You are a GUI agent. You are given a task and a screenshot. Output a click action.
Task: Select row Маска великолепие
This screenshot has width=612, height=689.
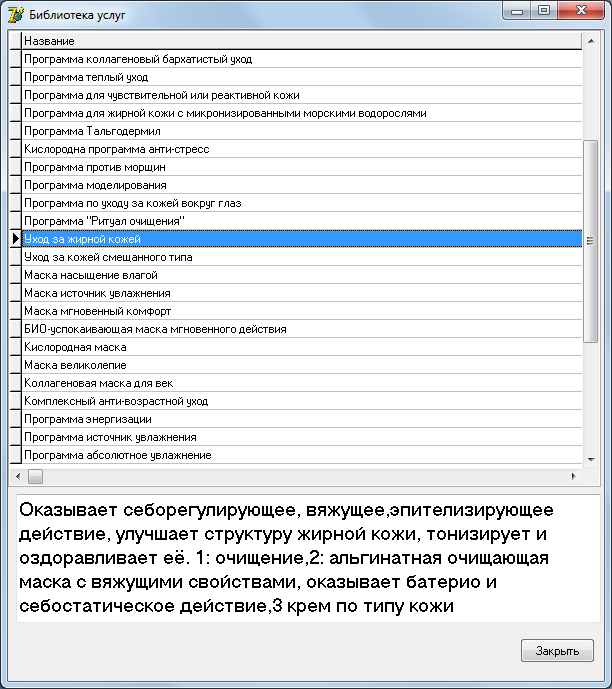click(302, 365)
